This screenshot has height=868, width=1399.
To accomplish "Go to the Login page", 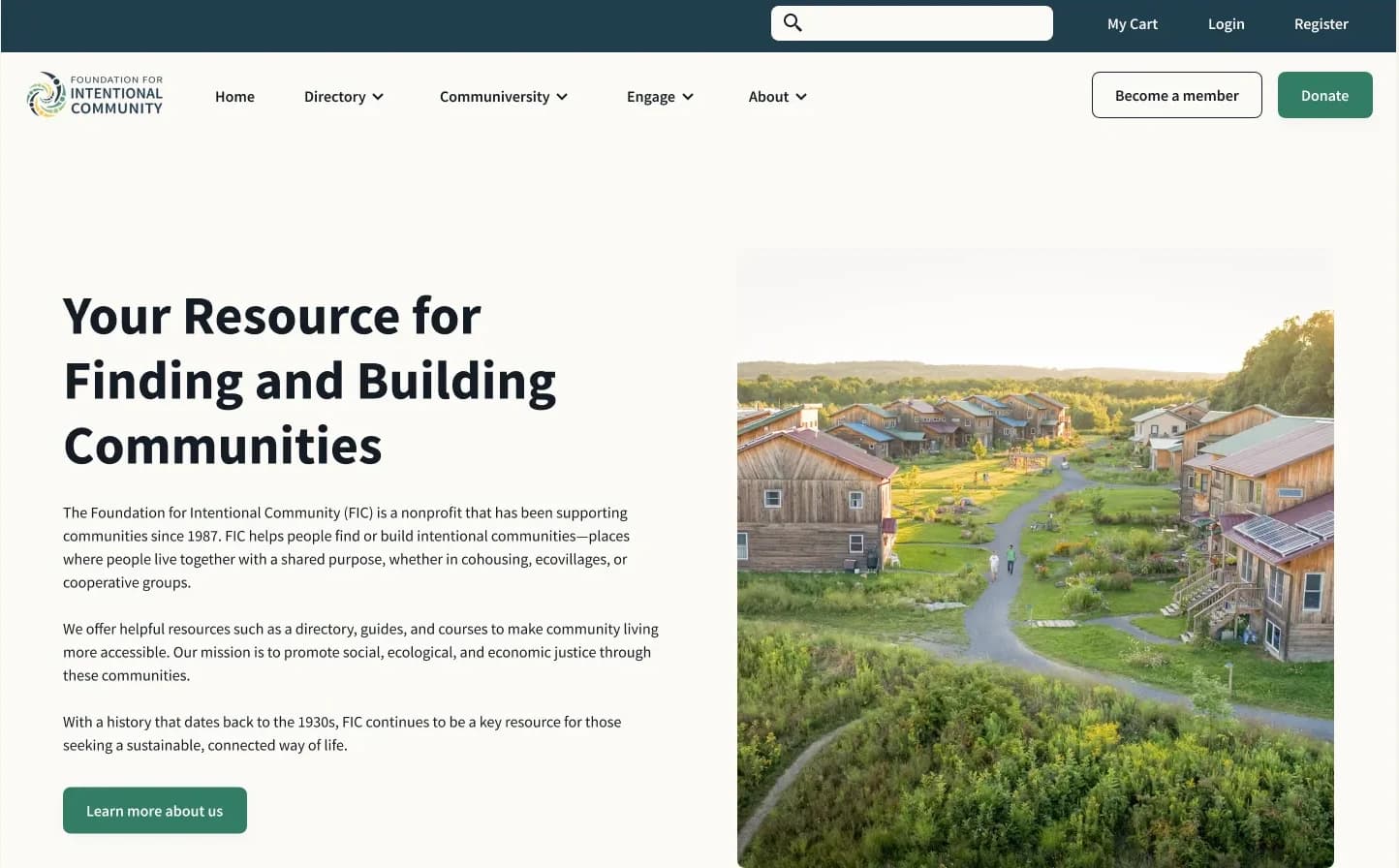I will [1226, 24].
